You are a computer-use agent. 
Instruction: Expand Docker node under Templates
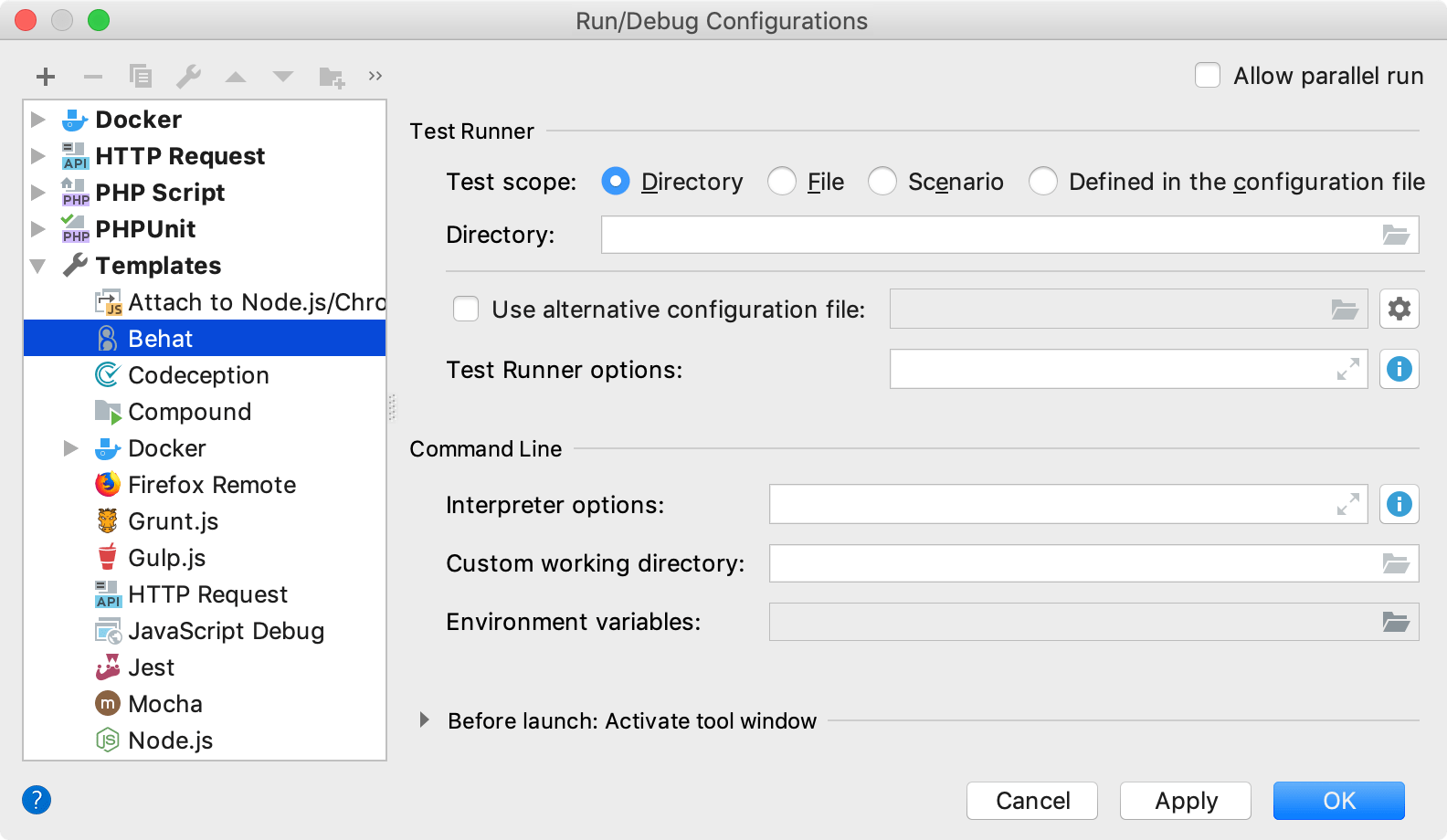tap(70, 448)
